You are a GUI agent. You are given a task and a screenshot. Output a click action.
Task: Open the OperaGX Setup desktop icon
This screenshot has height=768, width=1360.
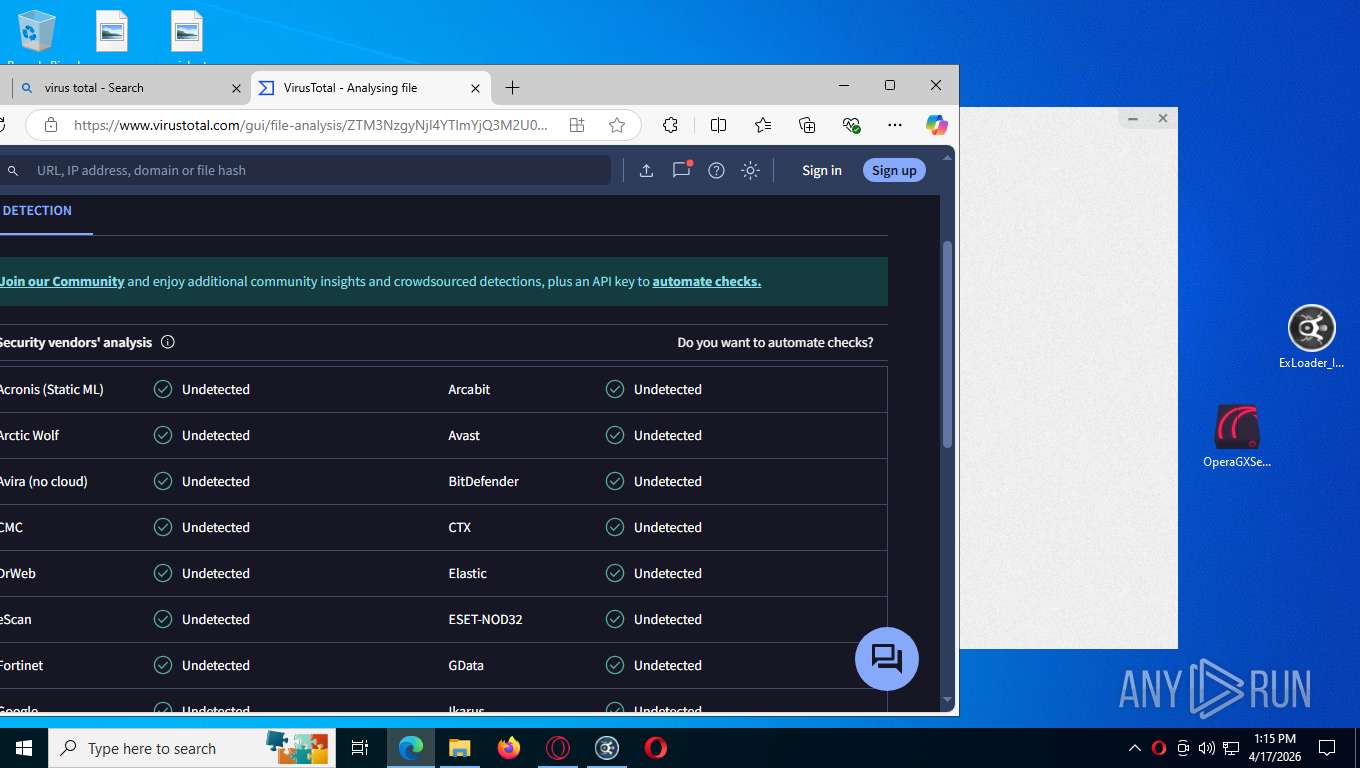[1237, 437]
